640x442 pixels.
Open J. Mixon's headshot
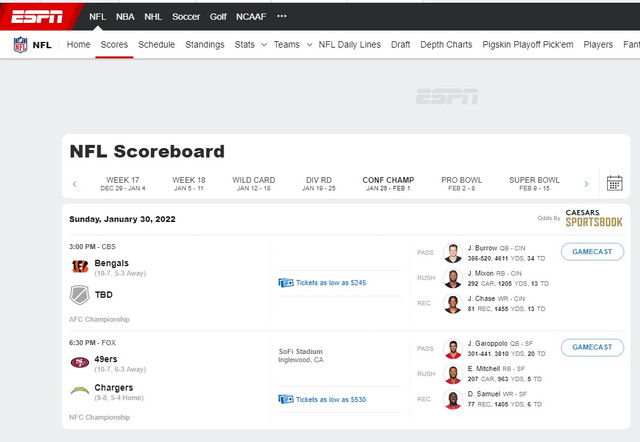click(x=453, y=278)
